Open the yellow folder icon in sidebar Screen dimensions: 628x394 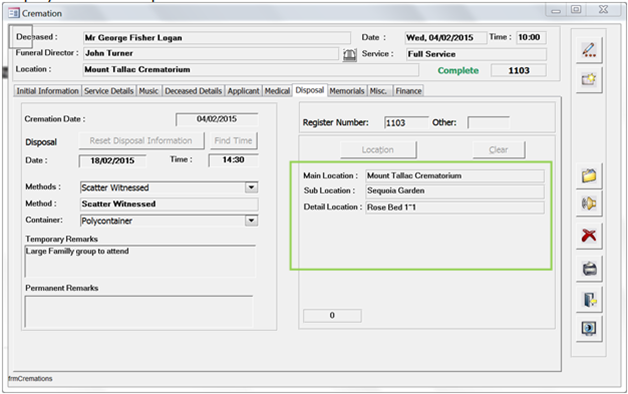[x=589, y=176]
